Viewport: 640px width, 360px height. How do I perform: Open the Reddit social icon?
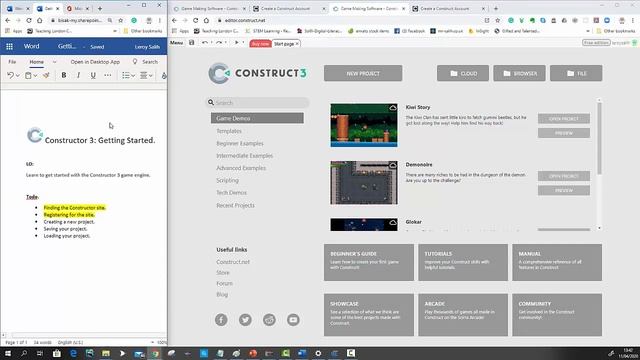click(x=269, y=320)
